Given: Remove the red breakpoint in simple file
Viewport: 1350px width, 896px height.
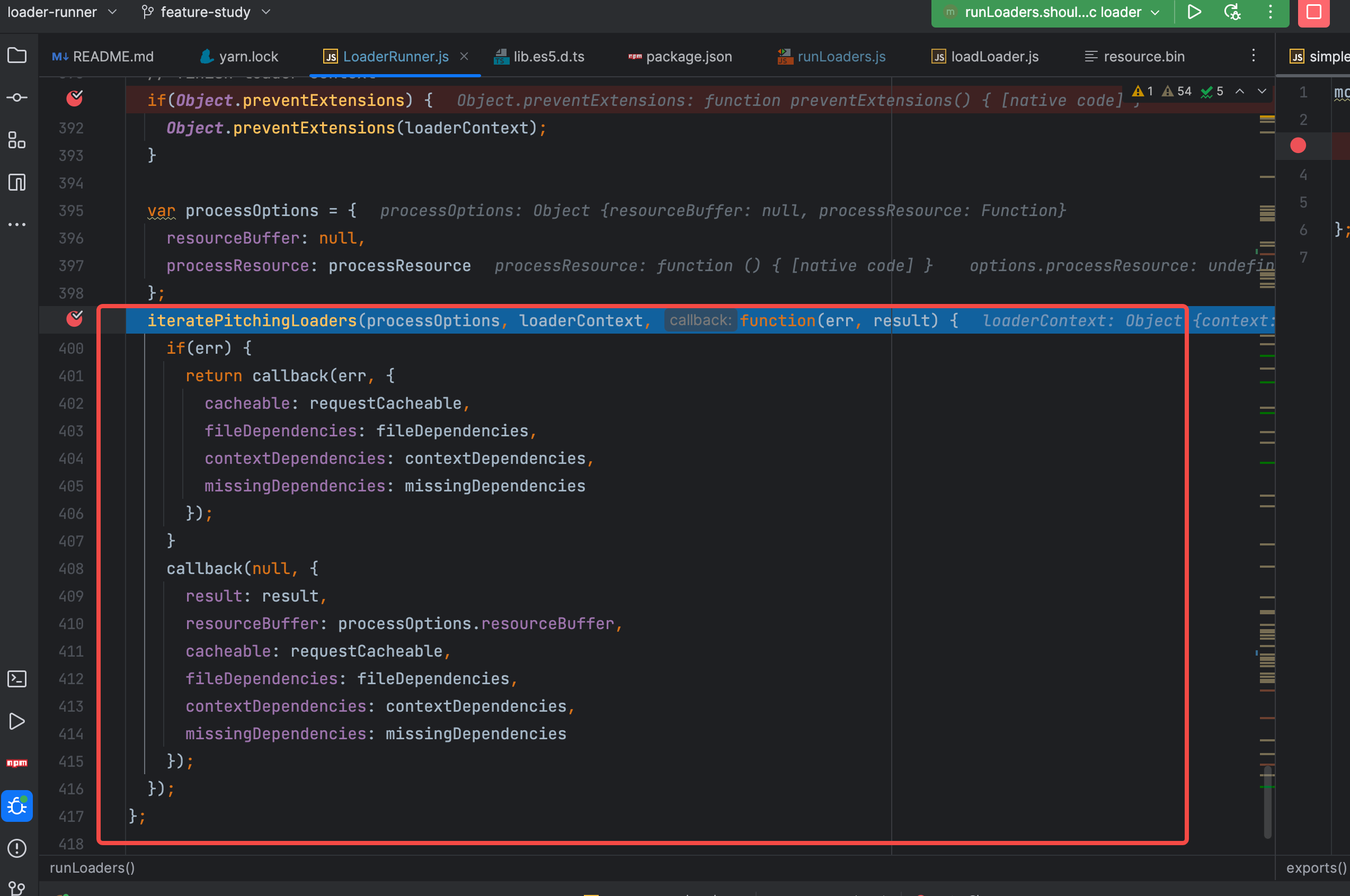Looking at the screenshot, I should (1298, 146).
